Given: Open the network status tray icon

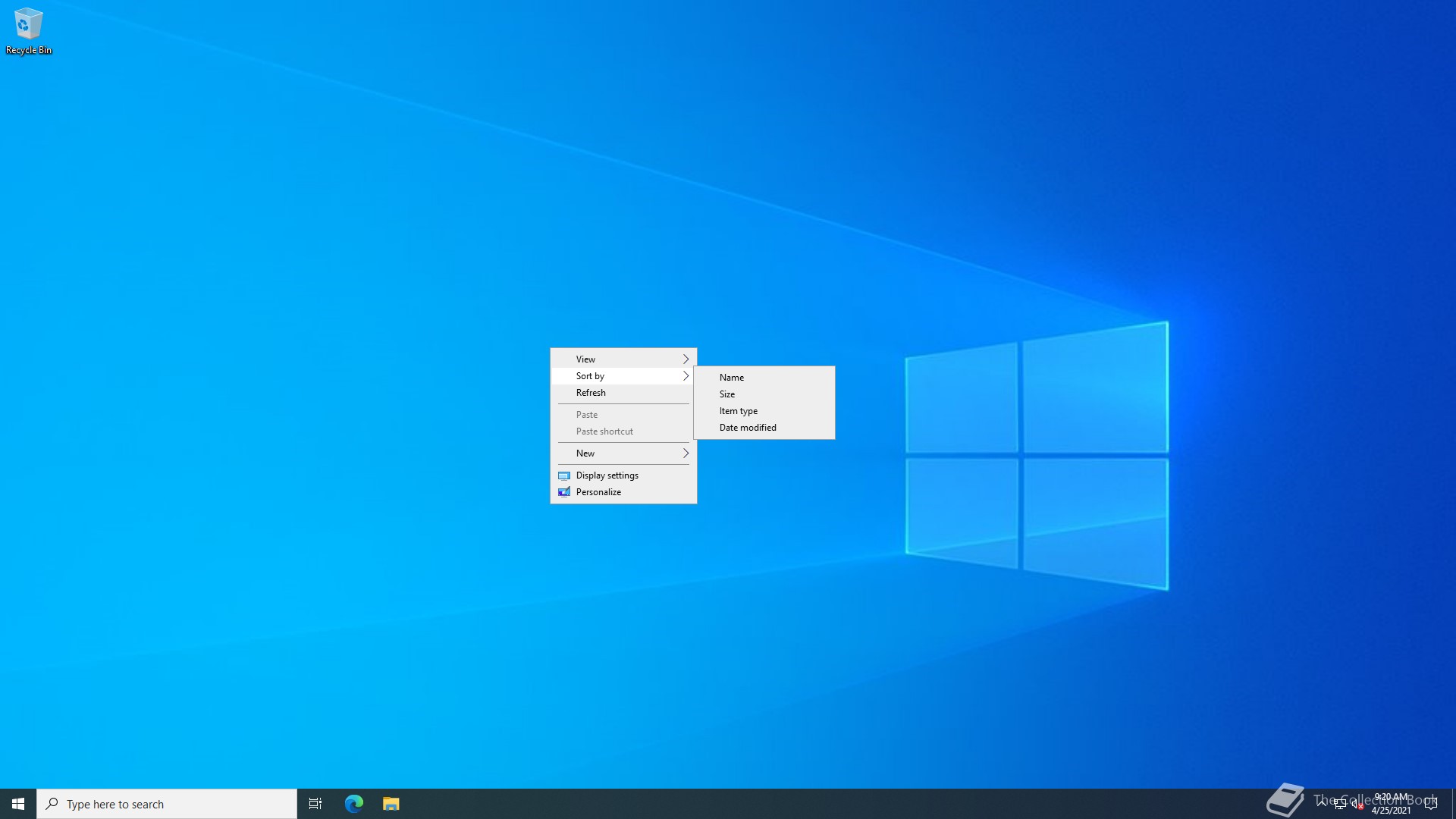Looking at the screenshot, I should pyautogui.click(x=1340, y=804).
